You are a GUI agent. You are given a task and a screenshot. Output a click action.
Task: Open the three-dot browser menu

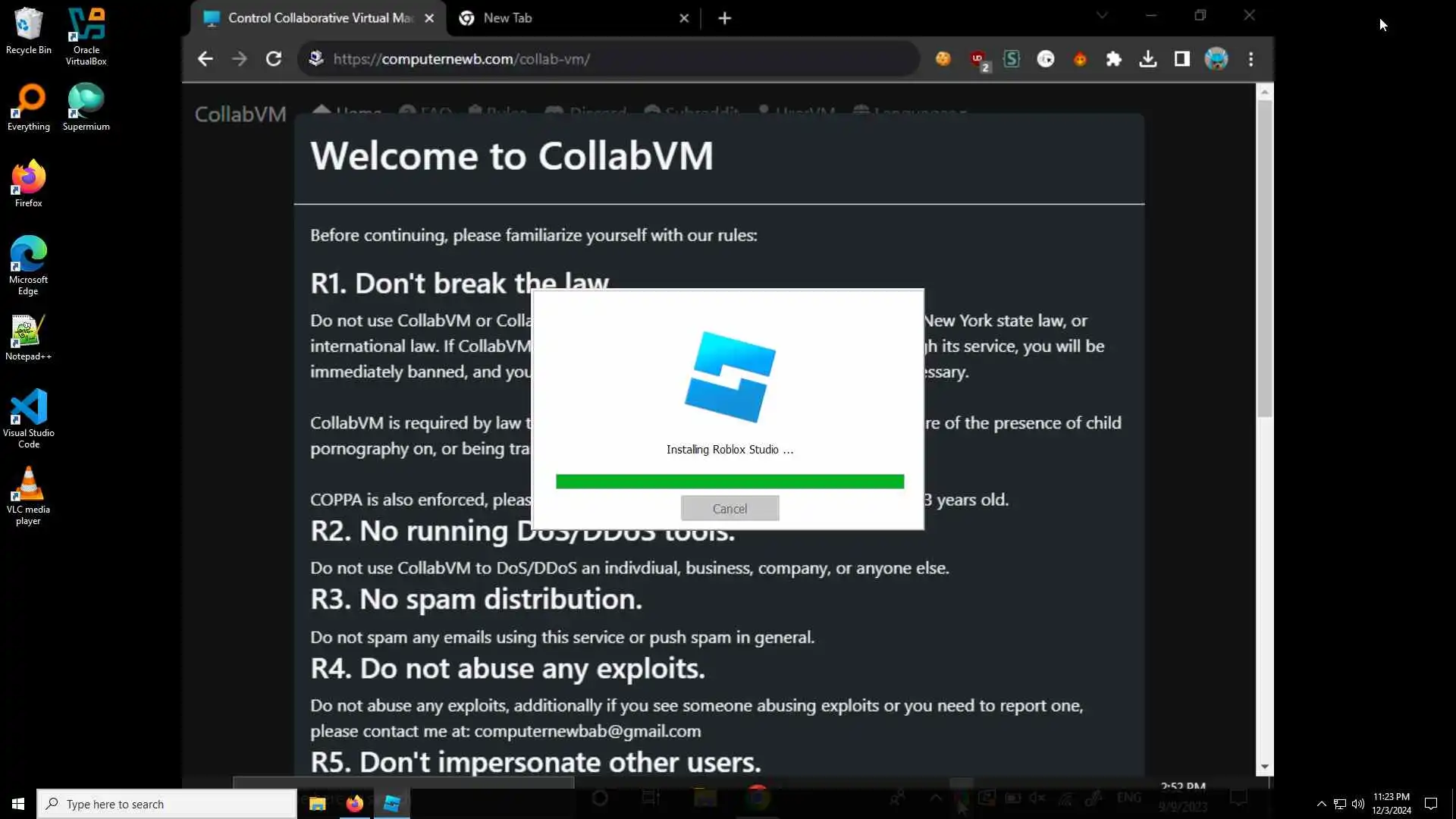point(1250,59)
